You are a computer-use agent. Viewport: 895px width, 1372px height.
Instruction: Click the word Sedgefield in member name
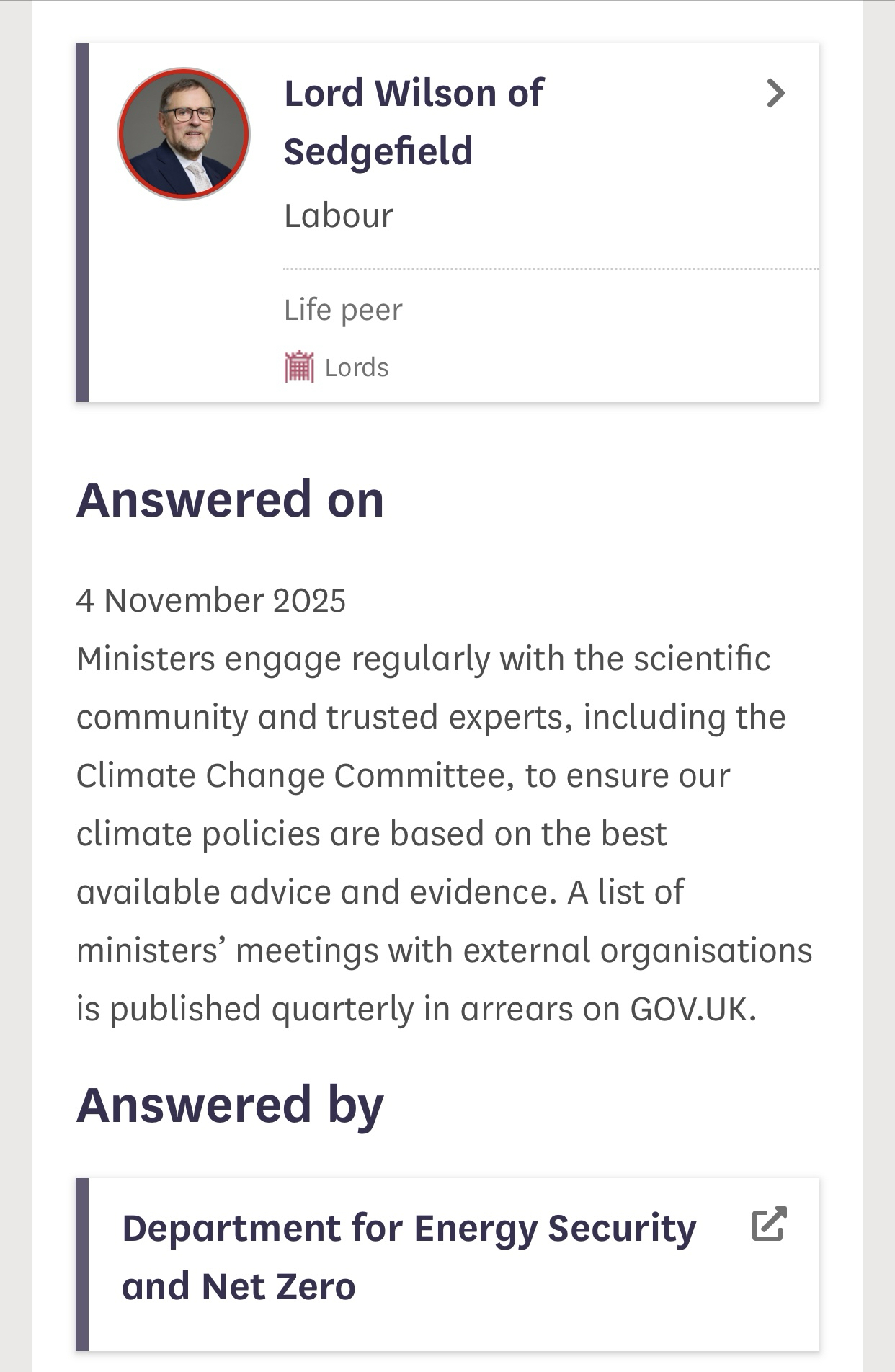(378, 151)
